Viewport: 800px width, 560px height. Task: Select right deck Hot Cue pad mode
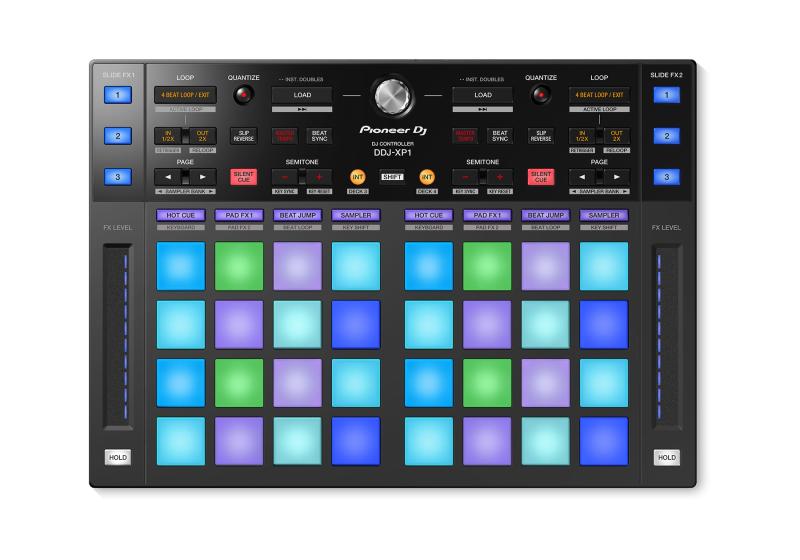tap(429, 215)
